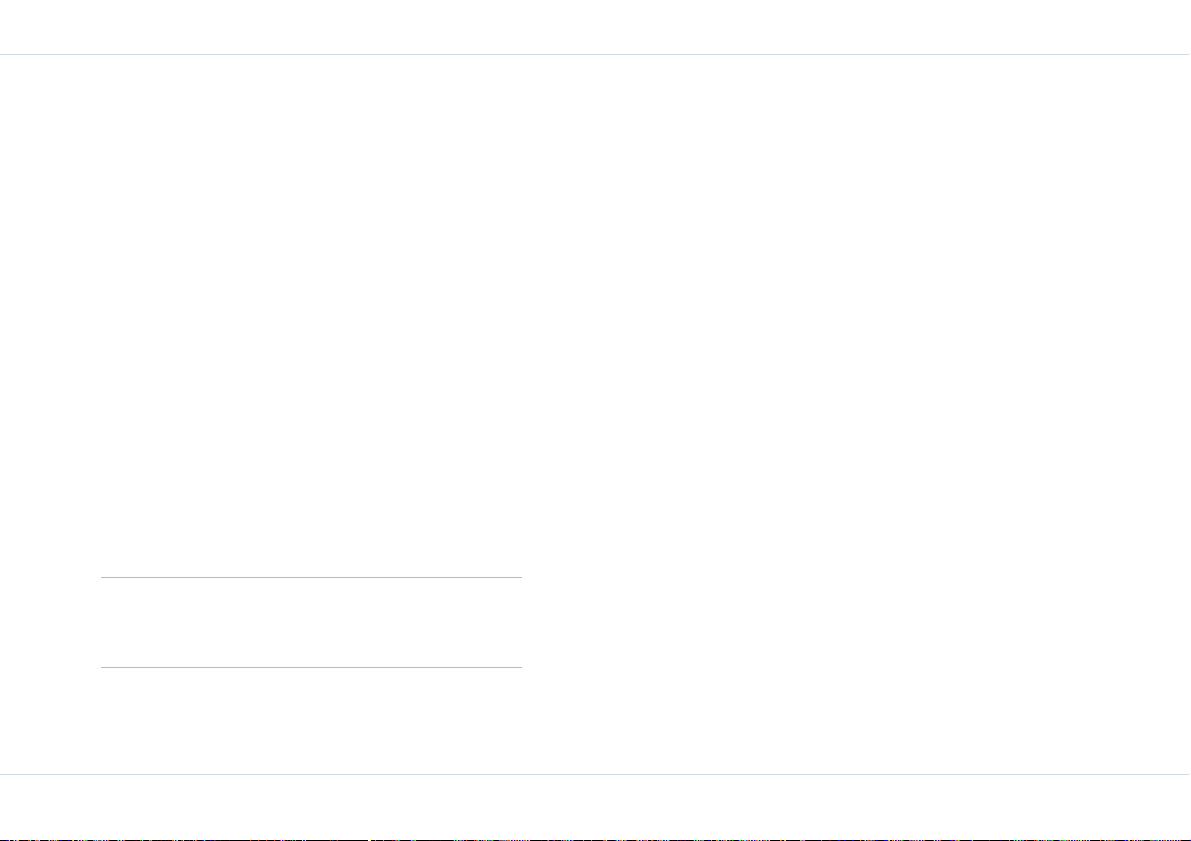Click the empty header strip above the top divider
The image size is (1191, 841).
596,27
